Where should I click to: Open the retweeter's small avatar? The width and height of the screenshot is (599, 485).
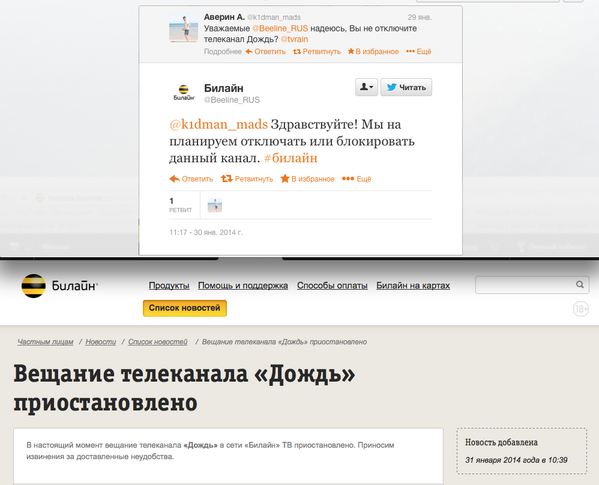point(215,205)
